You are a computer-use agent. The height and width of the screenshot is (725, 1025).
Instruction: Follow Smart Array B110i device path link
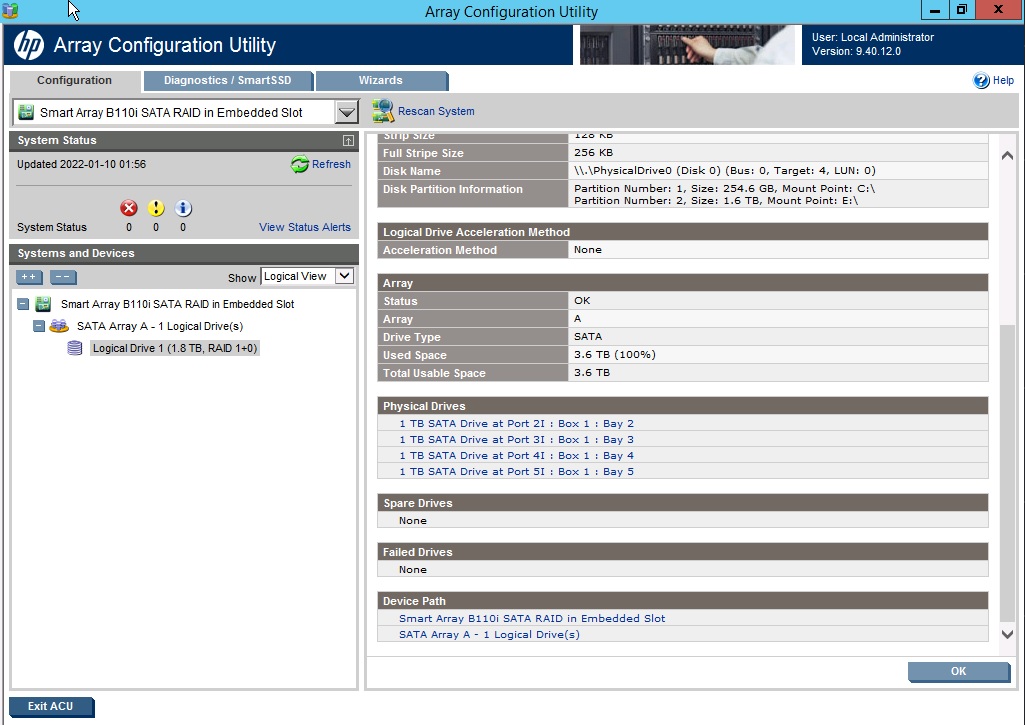click(x=532, y=618)
